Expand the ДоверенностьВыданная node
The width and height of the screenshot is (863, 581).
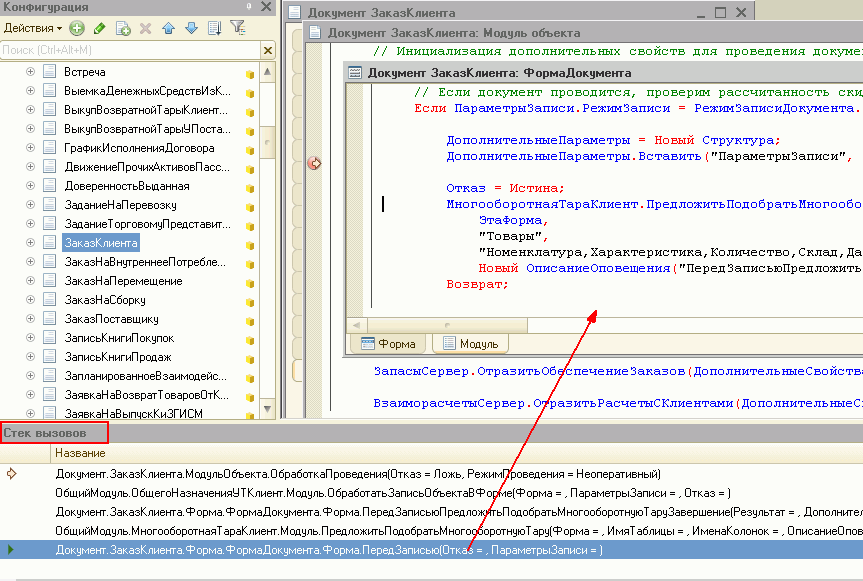pyautogui.click(x=30, y=186)
